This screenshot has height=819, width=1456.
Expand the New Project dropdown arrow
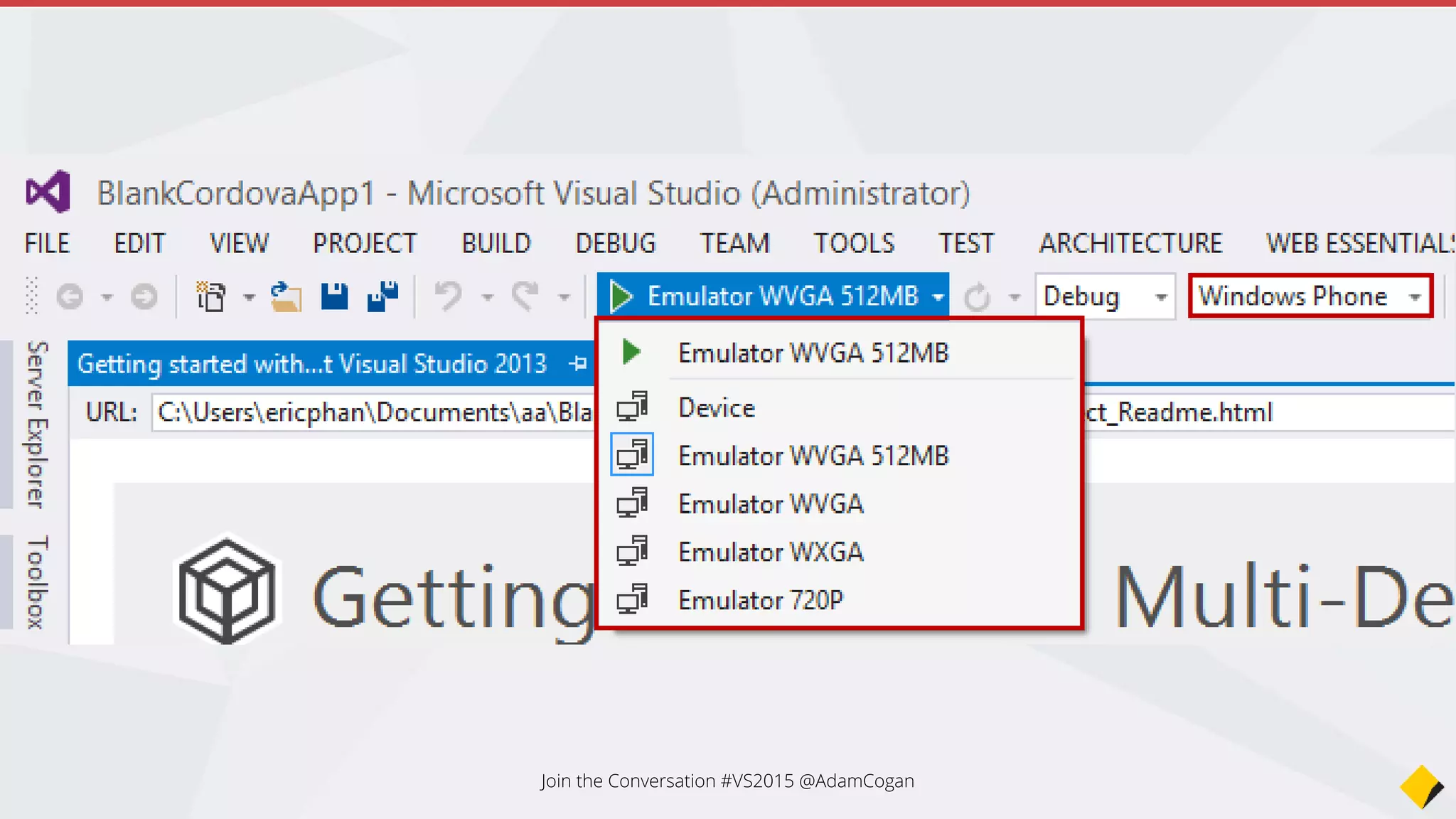click(x=249, y=297)
